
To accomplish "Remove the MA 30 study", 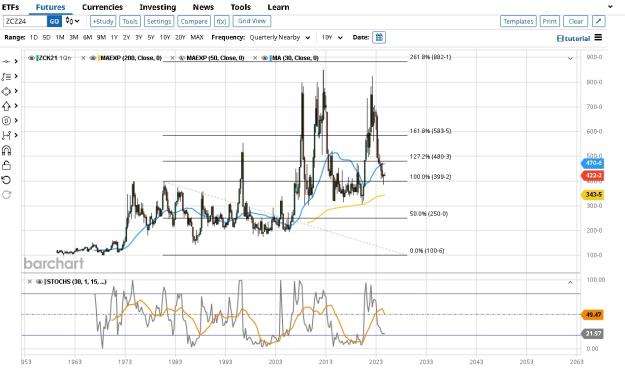I will tap(256, 58).
